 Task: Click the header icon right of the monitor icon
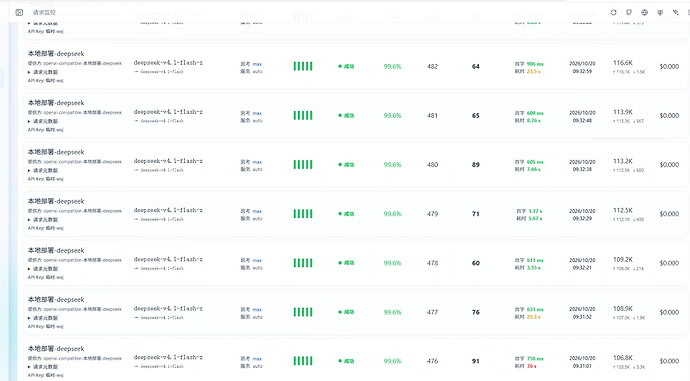coord(675,12)
